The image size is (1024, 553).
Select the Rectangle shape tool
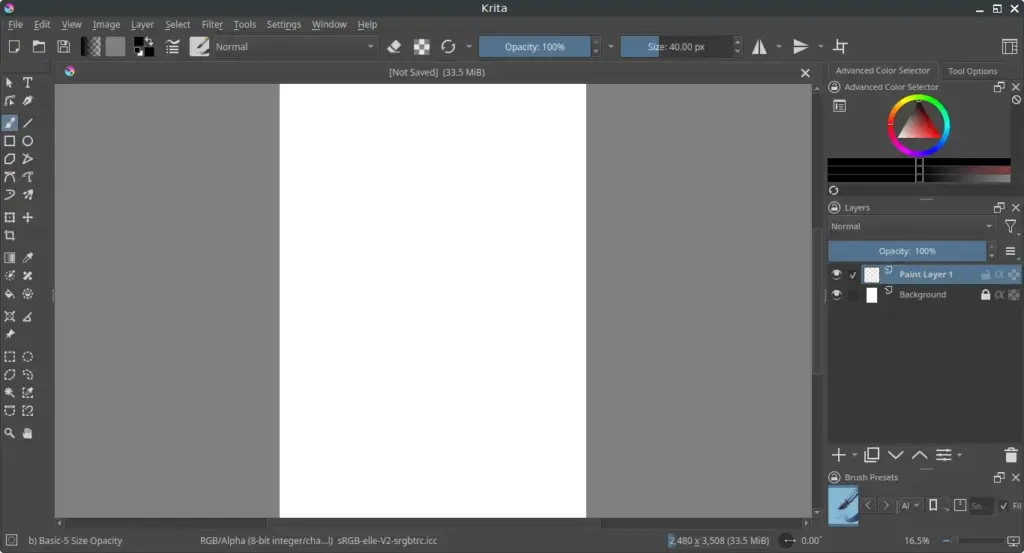(10, 141)
